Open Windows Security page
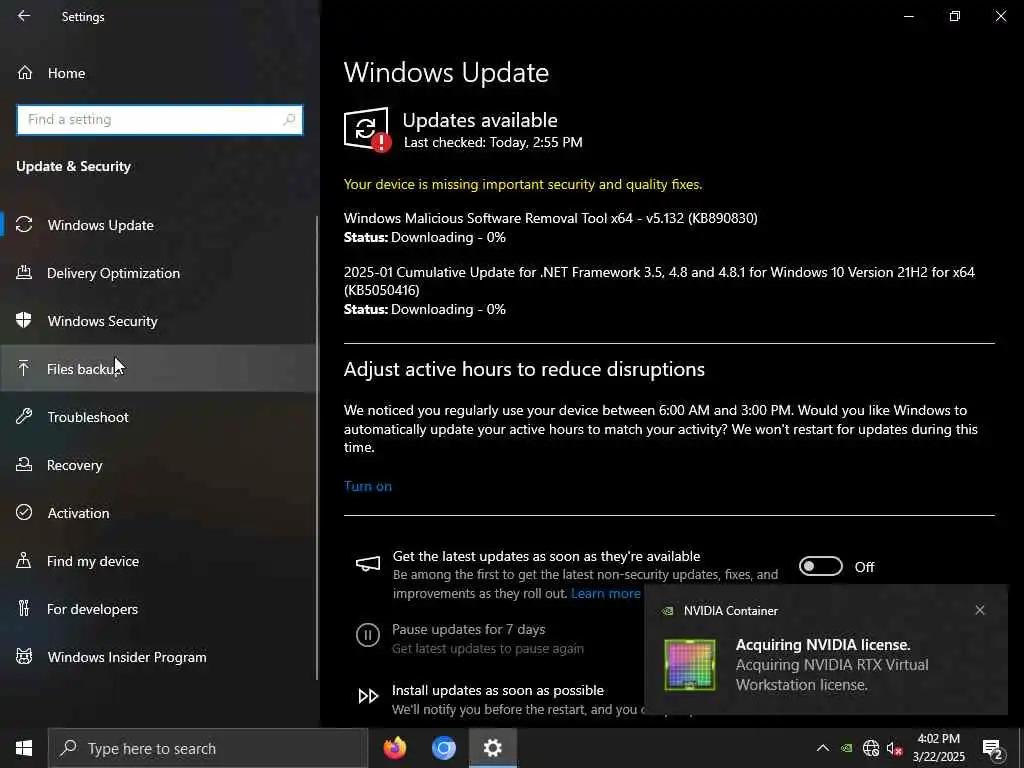1024x768 pixels. (x=159, y=321)
